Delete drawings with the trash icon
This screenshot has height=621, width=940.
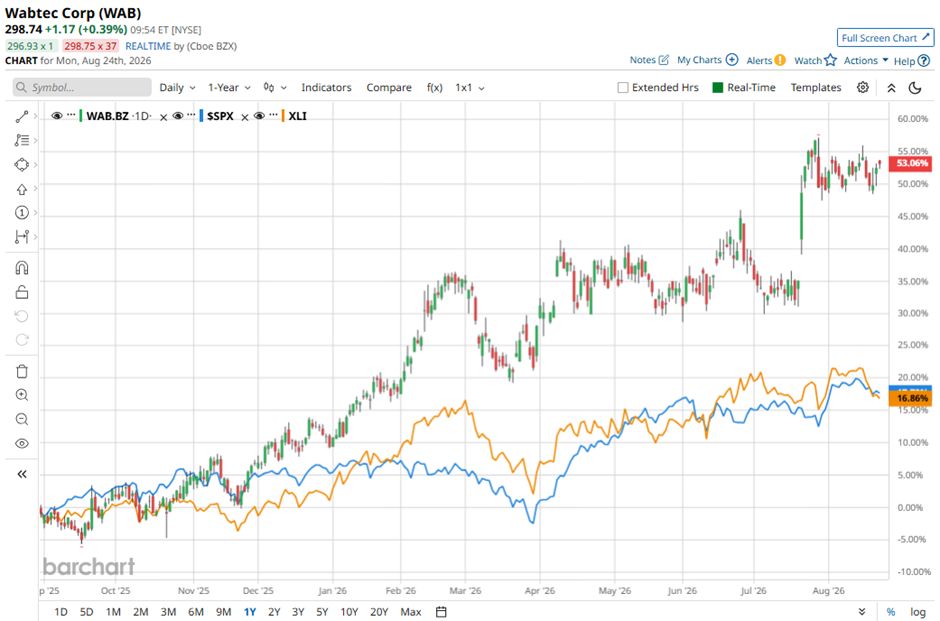pos(22,371)
